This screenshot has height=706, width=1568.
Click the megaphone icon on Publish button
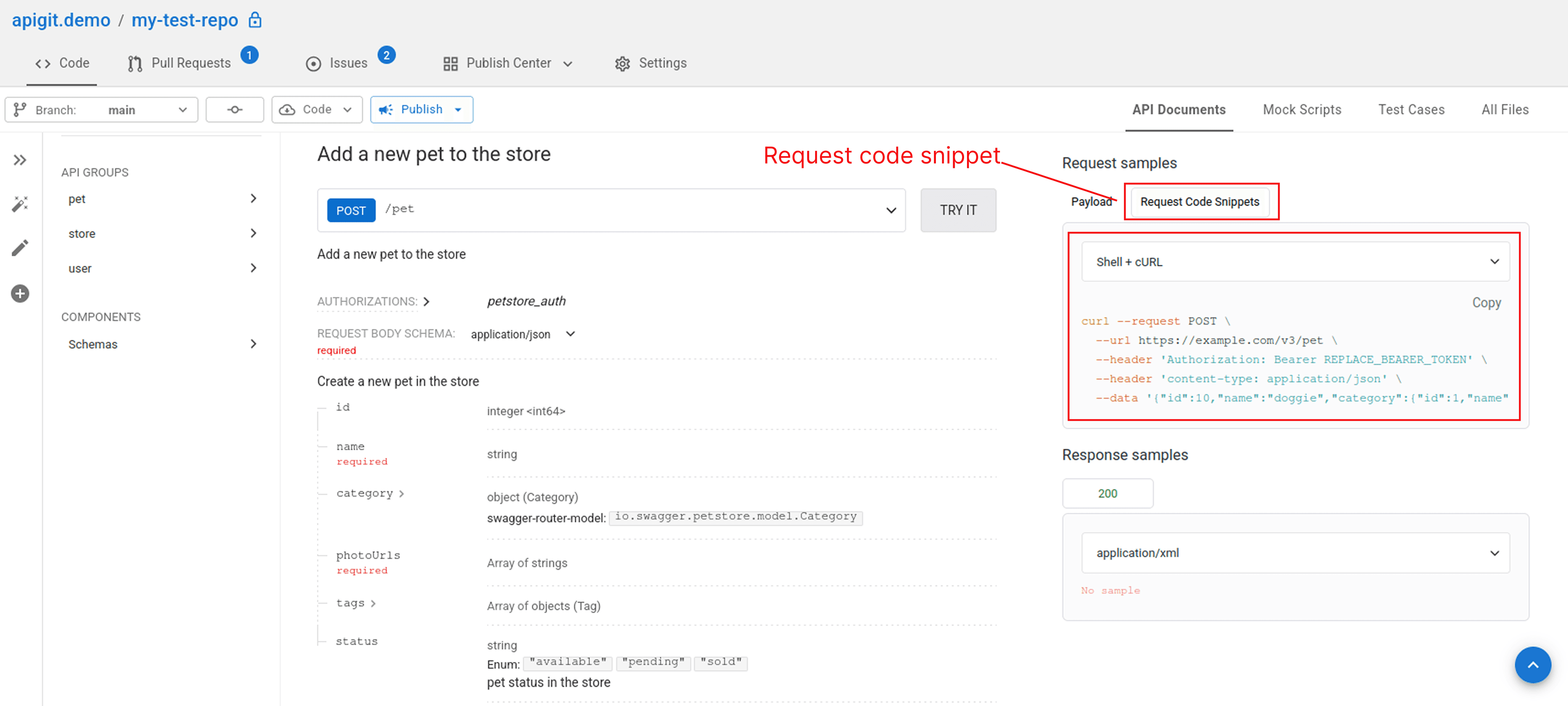(x=386, y=109)
